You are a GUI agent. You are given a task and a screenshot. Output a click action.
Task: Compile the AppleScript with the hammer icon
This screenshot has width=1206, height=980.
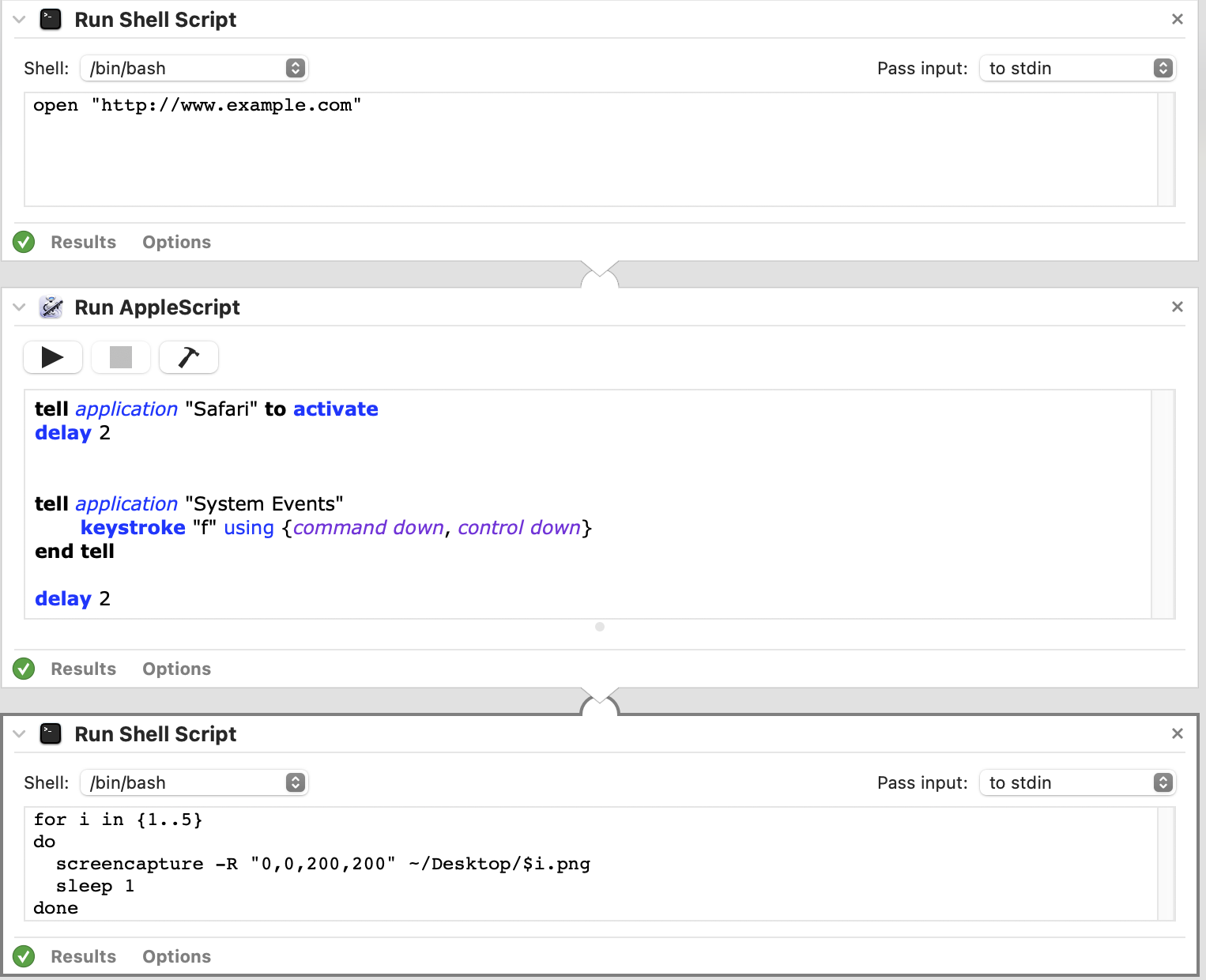pyautogui.click(x=189, y=357)
